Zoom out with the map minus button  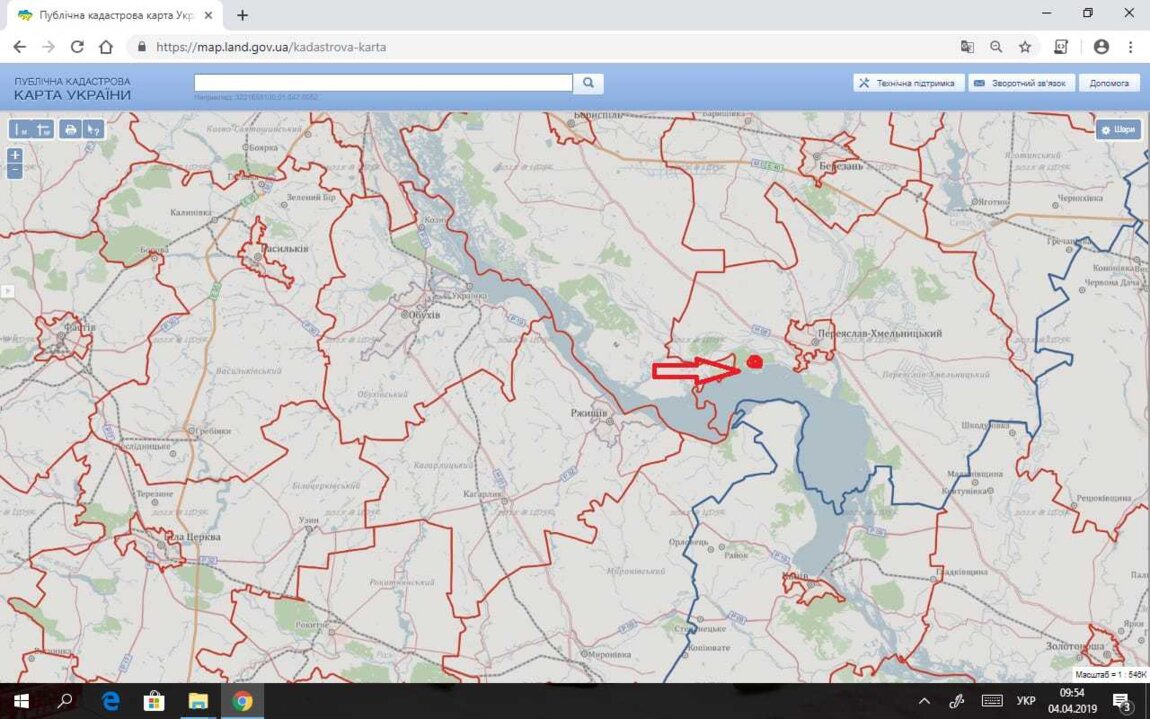click(x=15, y=171)
